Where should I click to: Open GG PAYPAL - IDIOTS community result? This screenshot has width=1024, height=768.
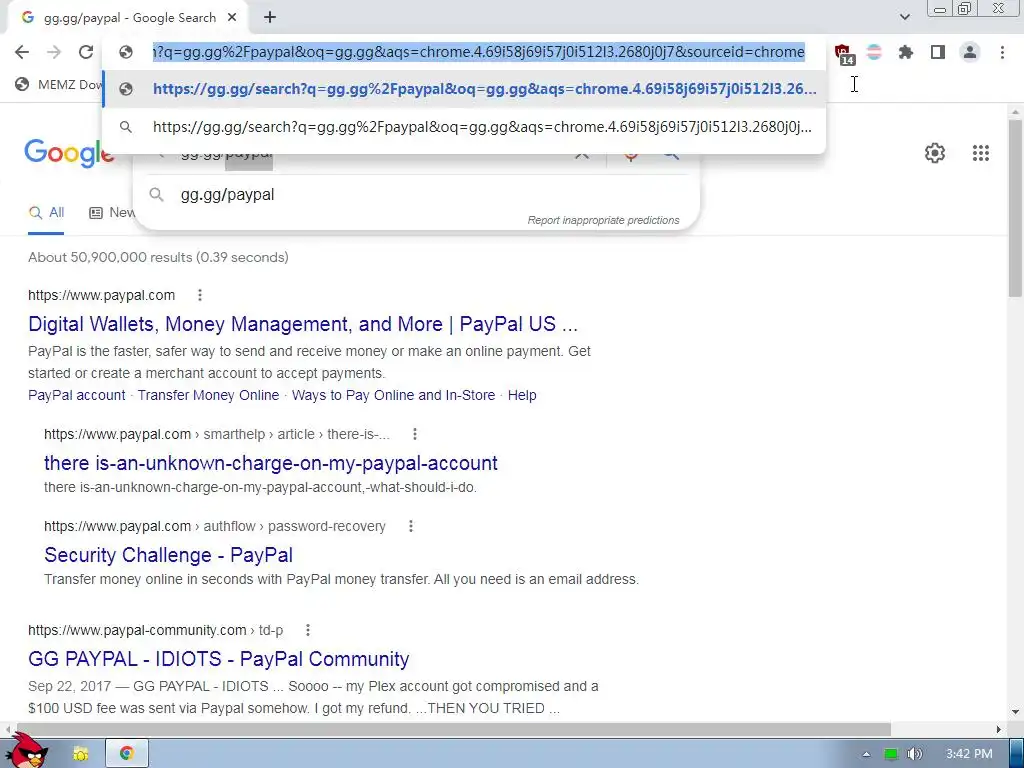click(x=219, y=659)
